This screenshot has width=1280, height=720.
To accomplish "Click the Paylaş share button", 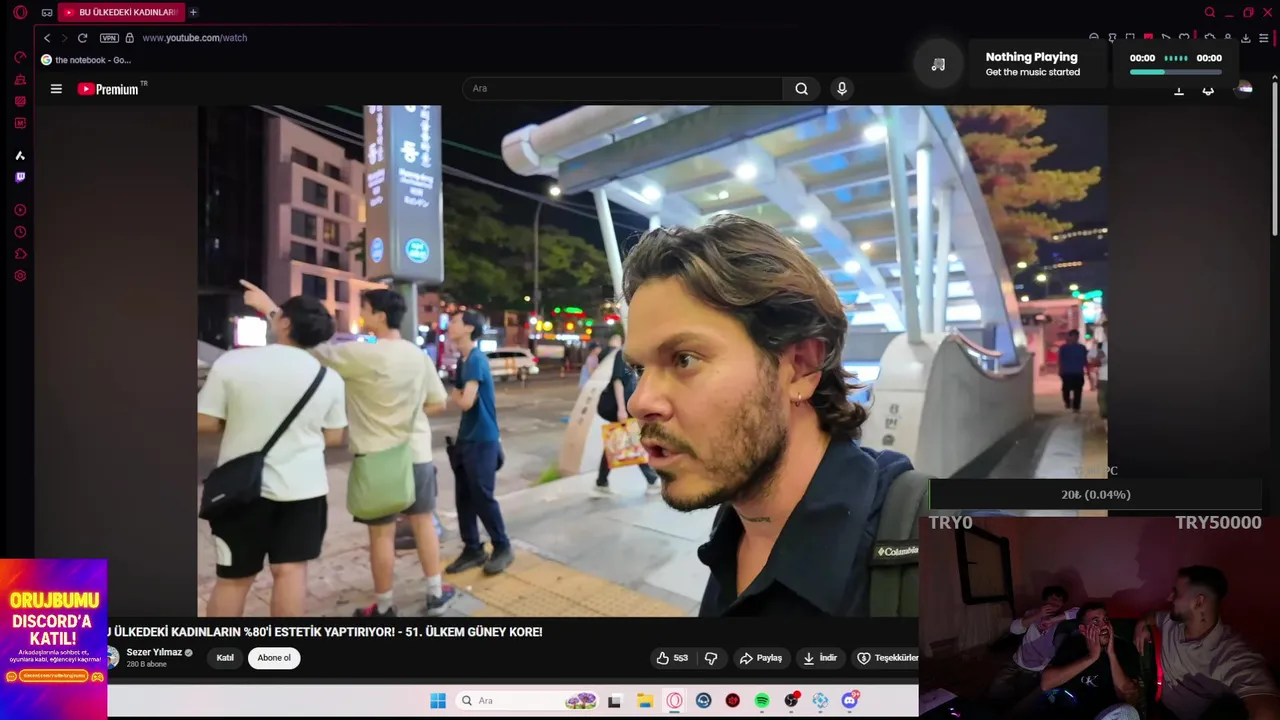I will tap(761, 658).
